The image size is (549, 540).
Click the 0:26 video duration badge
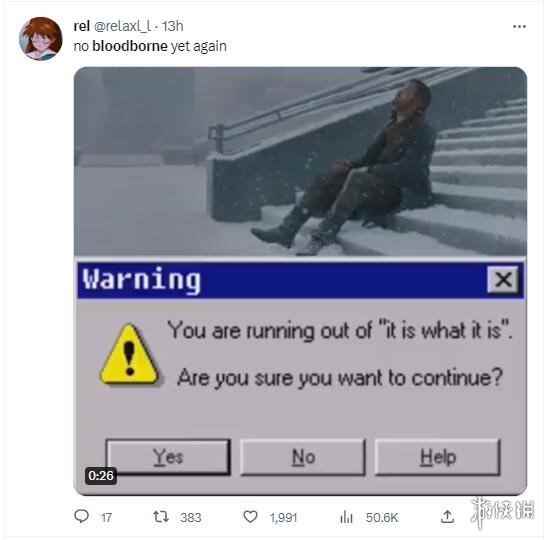pos(101,476)
